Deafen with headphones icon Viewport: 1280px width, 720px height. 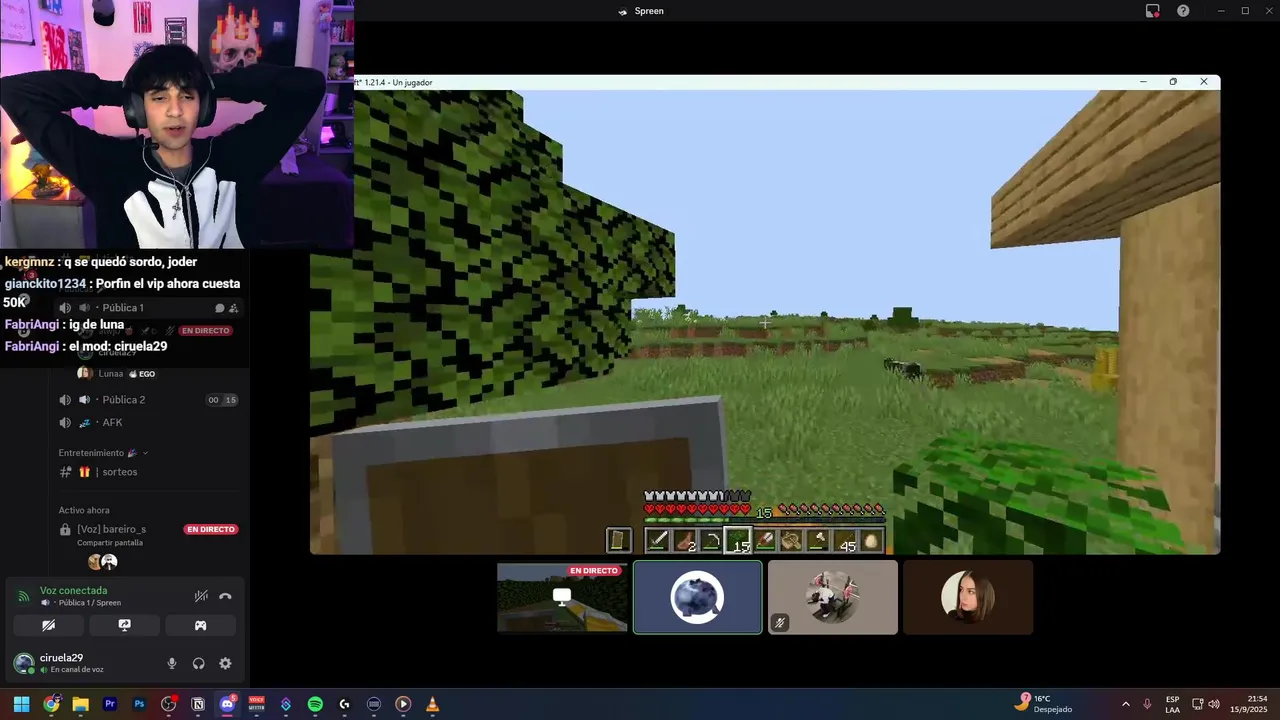pyautogui.click(x=198, y=663)
